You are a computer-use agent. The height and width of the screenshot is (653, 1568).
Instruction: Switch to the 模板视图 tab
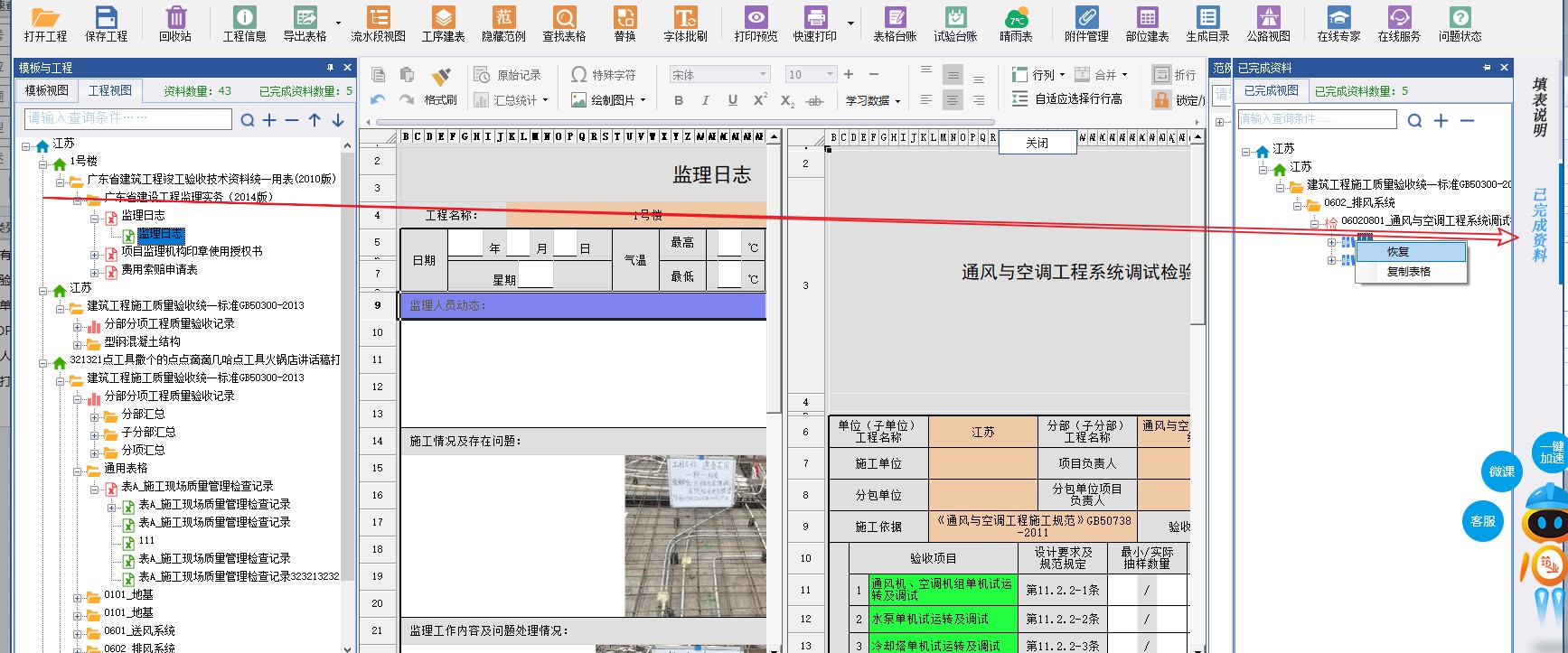pyautogui.click(x=46, y=90)
